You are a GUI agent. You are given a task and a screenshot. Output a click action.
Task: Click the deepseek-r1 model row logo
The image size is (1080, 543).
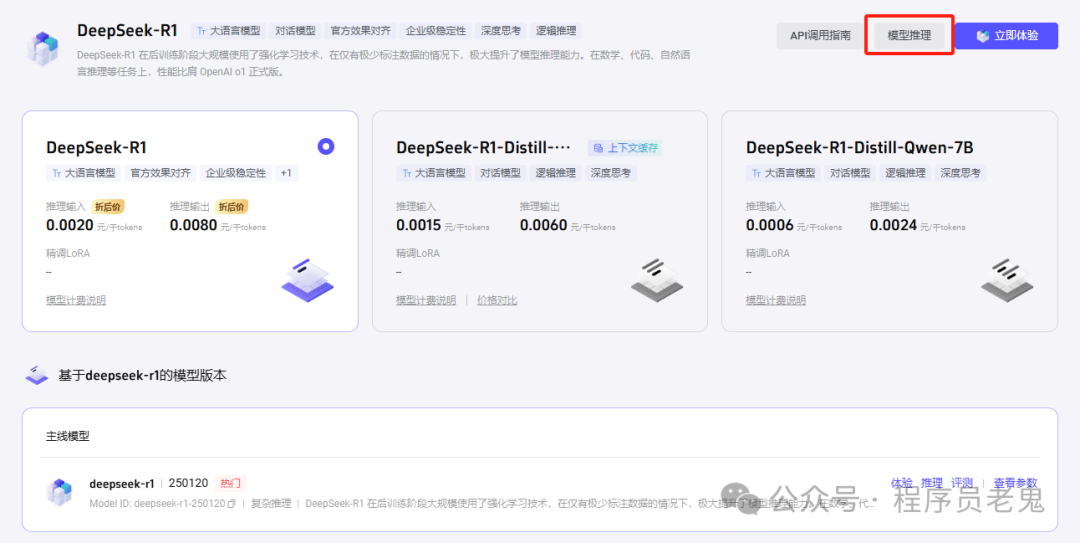[x=59, y=492]
